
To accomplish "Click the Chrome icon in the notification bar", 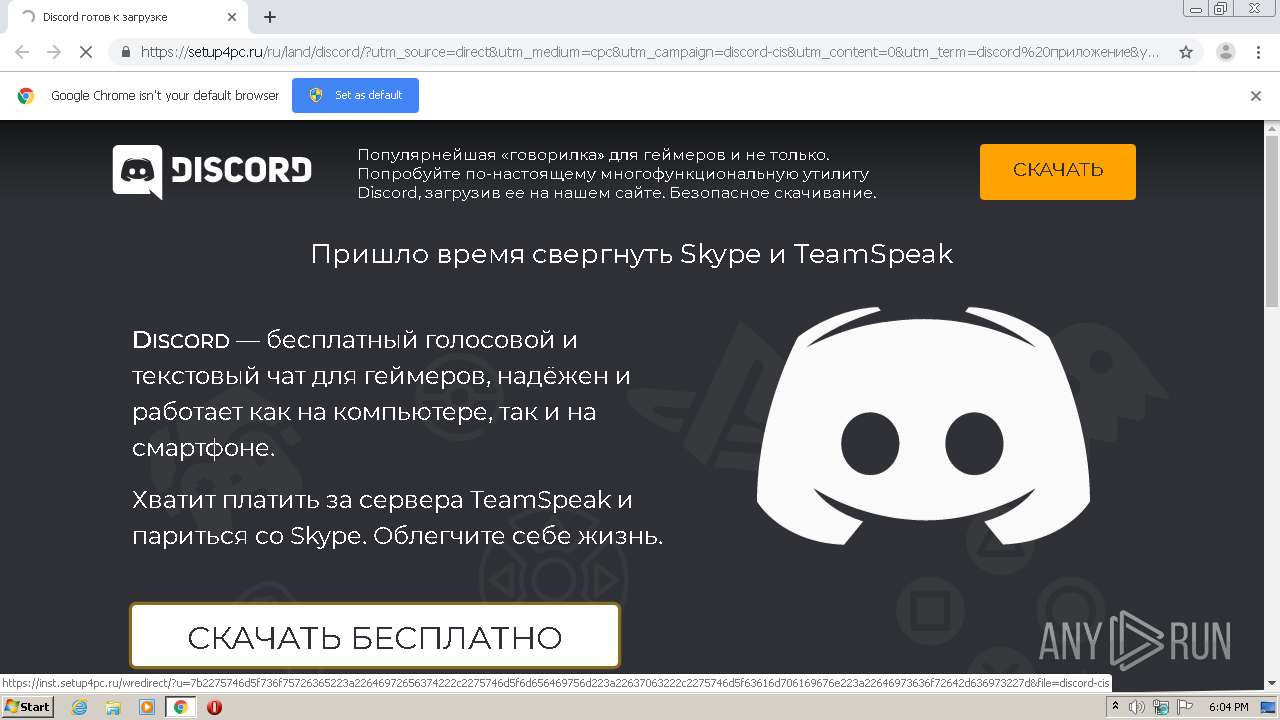I will tap(26, 96).
